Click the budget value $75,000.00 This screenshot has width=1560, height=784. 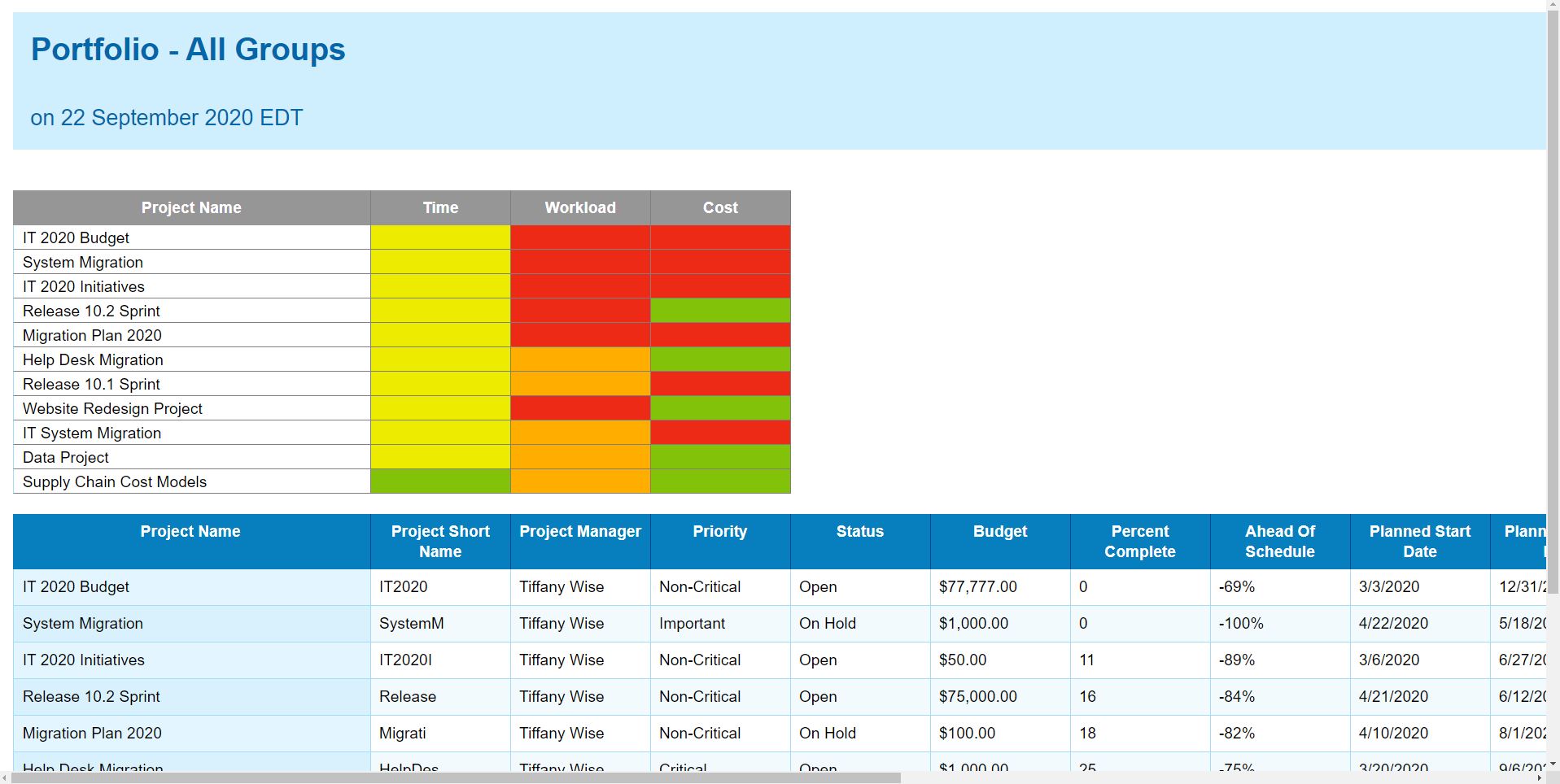978,696
